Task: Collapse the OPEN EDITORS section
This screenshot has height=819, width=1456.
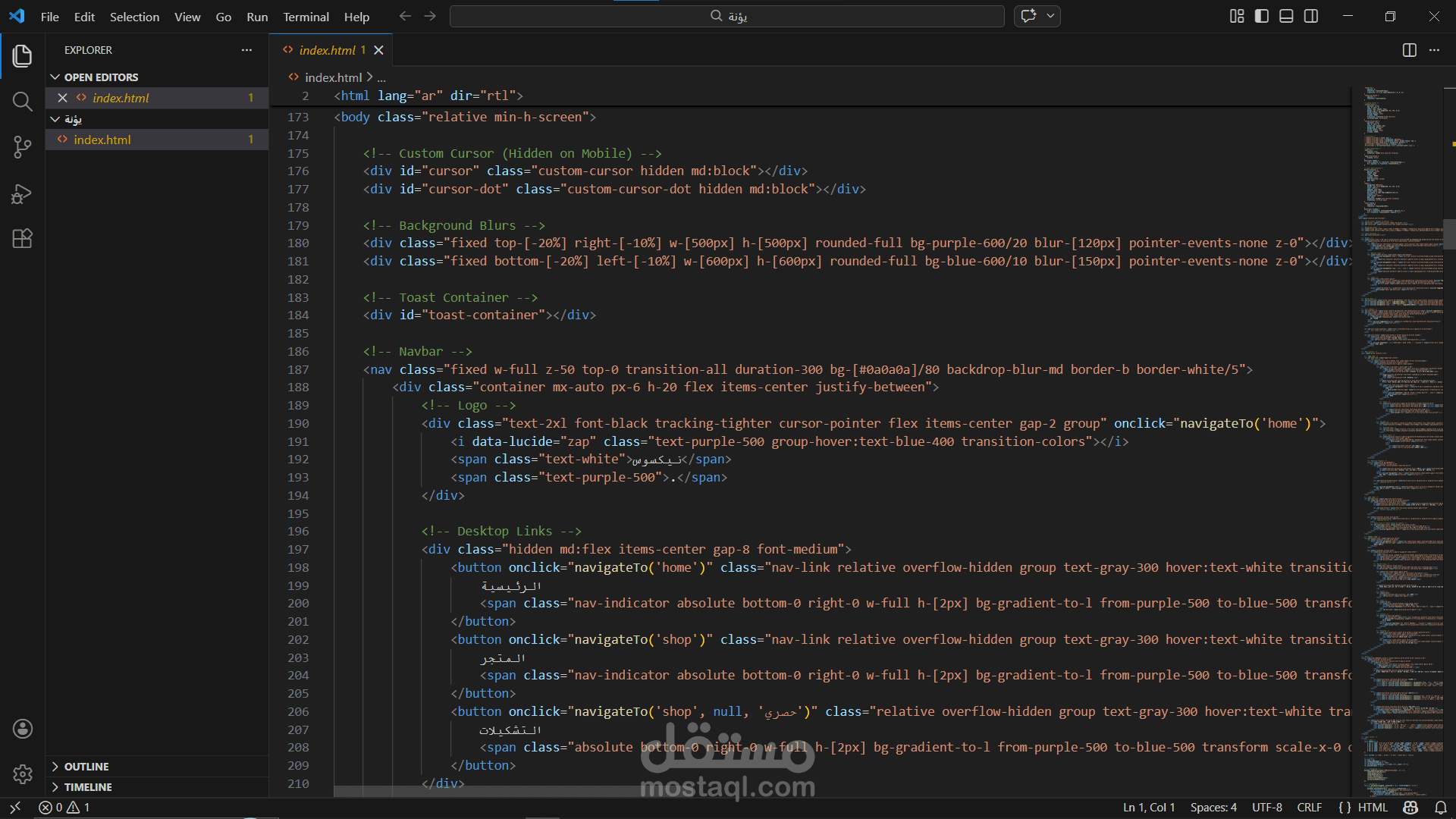Action: click(x=100, y=77)
